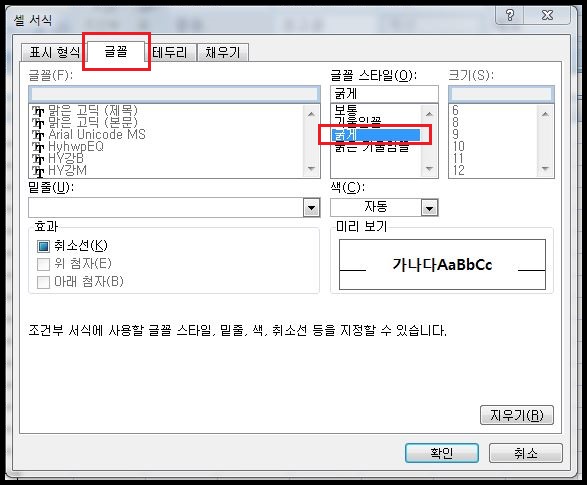Viewport: 587px width, 485px height.
Task: Select font HY강M
Action: (x=67, y=170)
